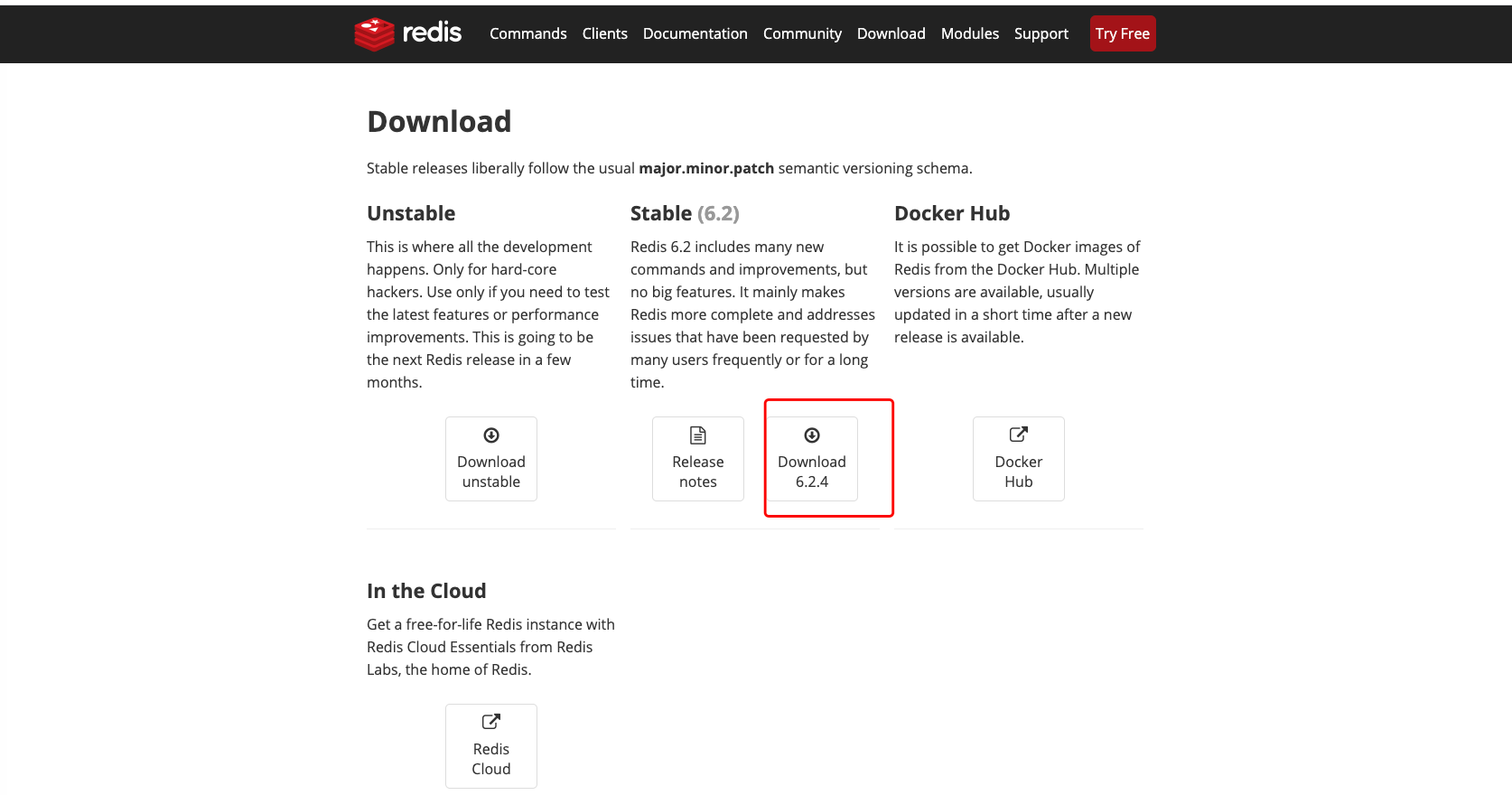Click the Download unstable label
Image resolution: width=1512 pixels, height=795 pixels.
coord(491,472)
